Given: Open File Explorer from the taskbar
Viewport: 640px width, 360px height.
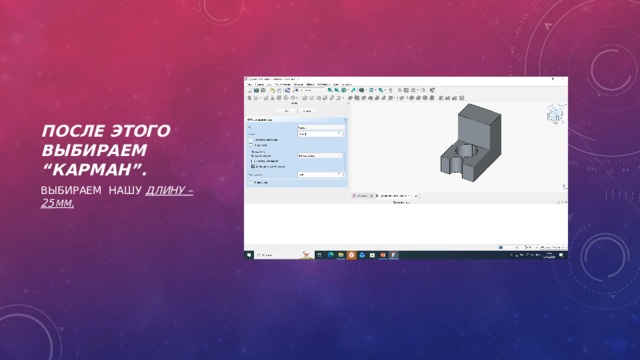Looking at the screenshot, I should coord(341,255).
